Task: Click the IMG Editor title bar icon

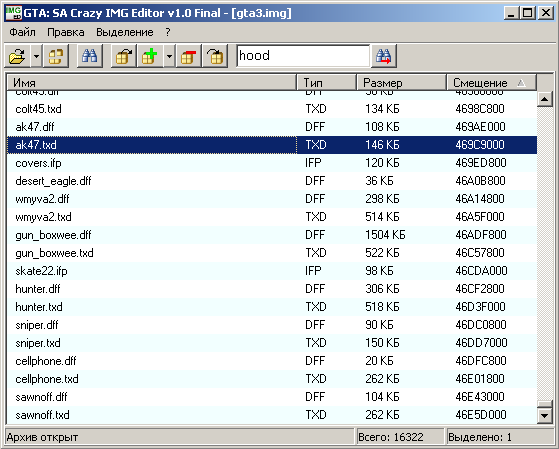Action: (x=14, y=13)
